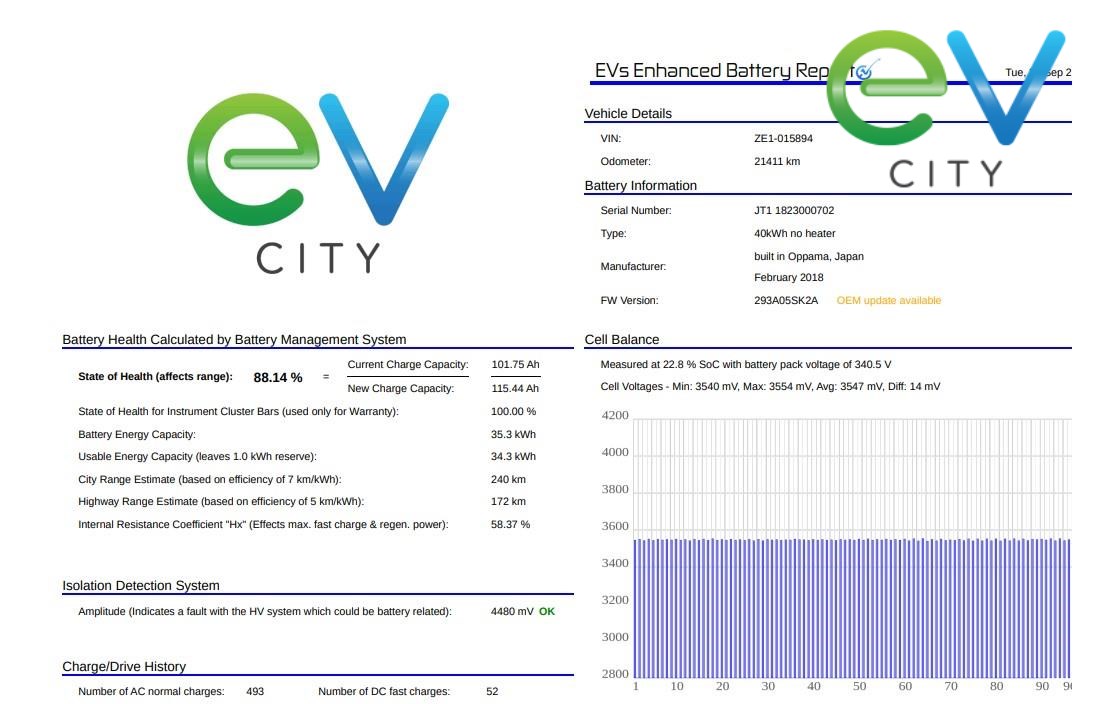Open the "OEM update available" link
1097x704 pixels.
888,301
